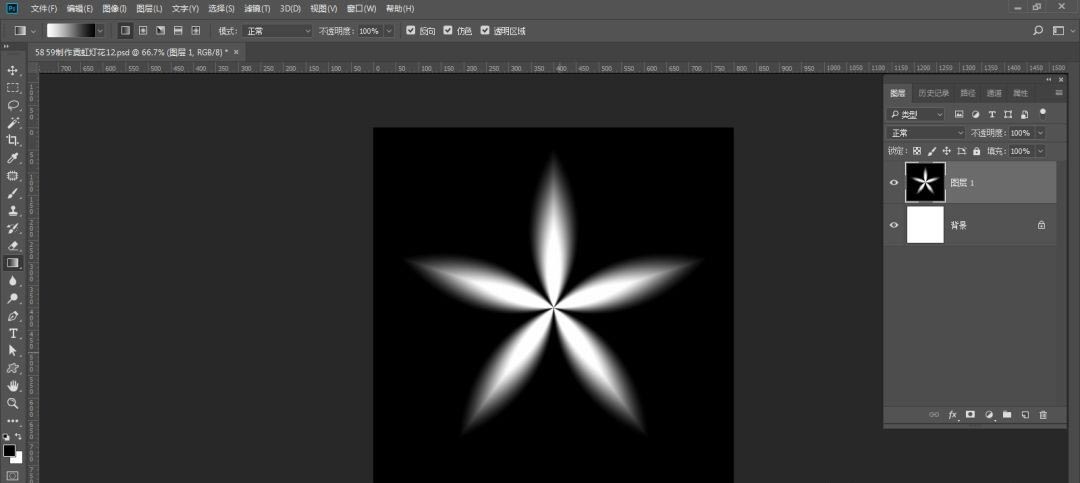Screen dimensions: 1080x483
Task: Select the Crop tool
Action: 12,141
